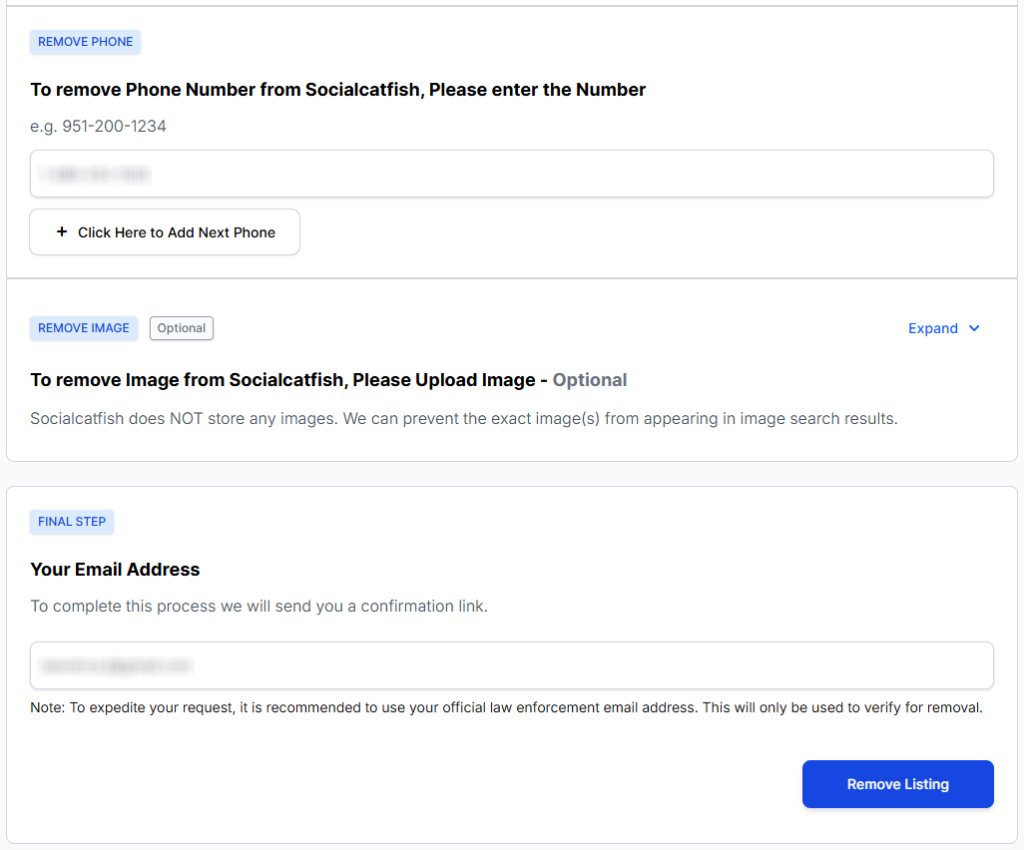Submit with the Remove Listing button

click(x=897, y=784)
